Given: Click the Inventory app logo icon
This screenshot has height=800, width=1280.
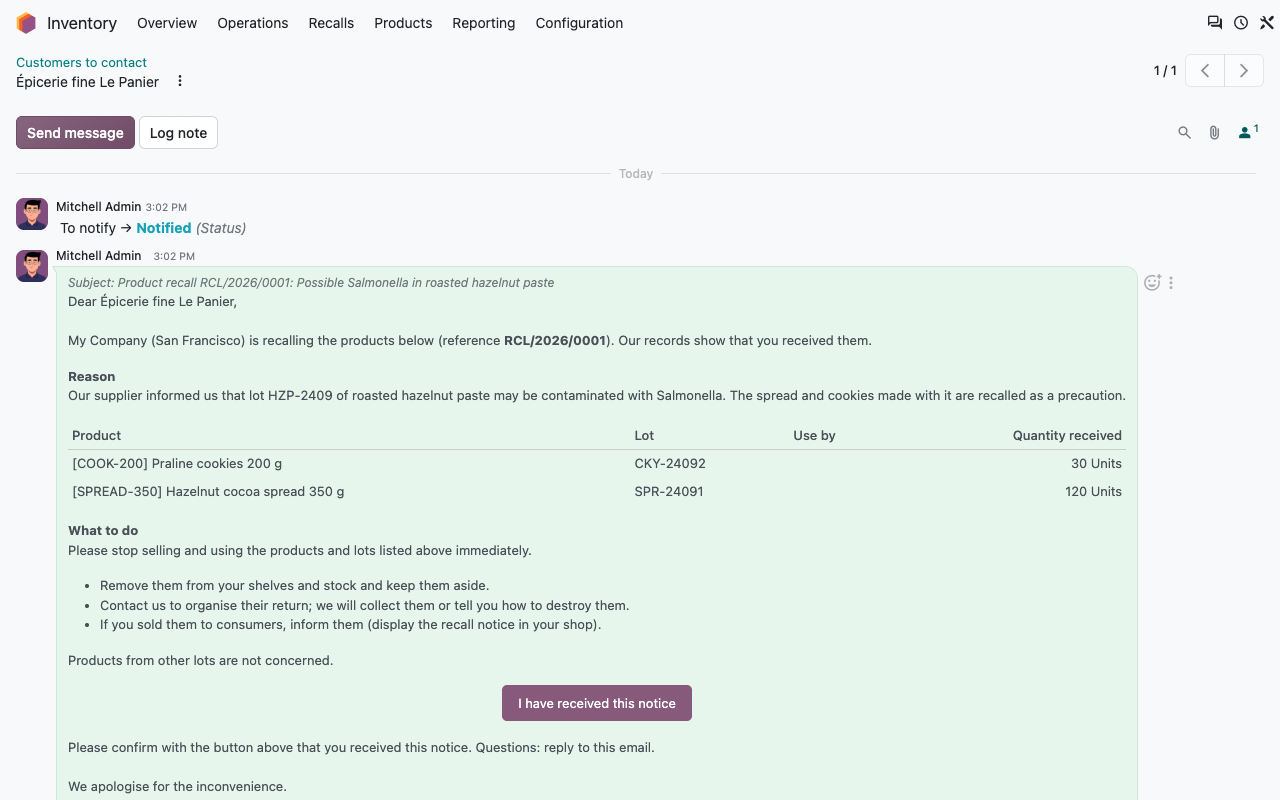Looking at the screenshot, I should click(x=26, y=23).
